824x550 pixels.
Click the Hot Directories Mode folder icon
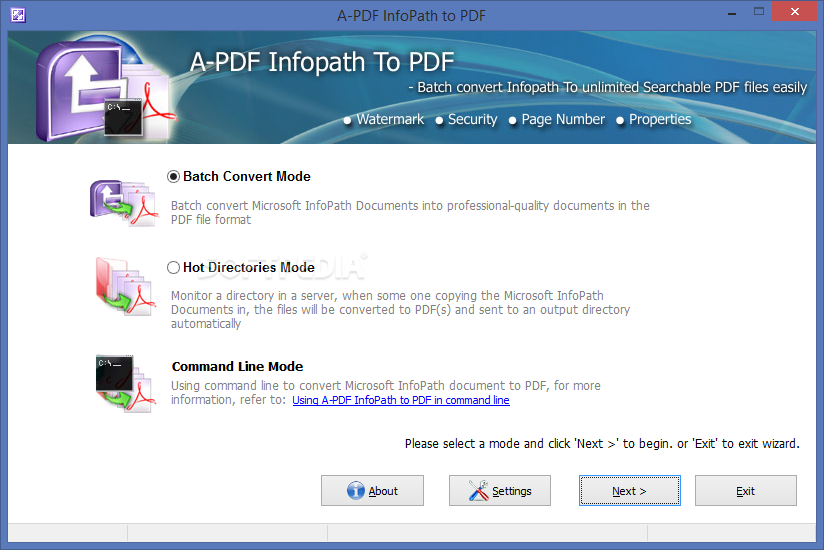[126, 286]
